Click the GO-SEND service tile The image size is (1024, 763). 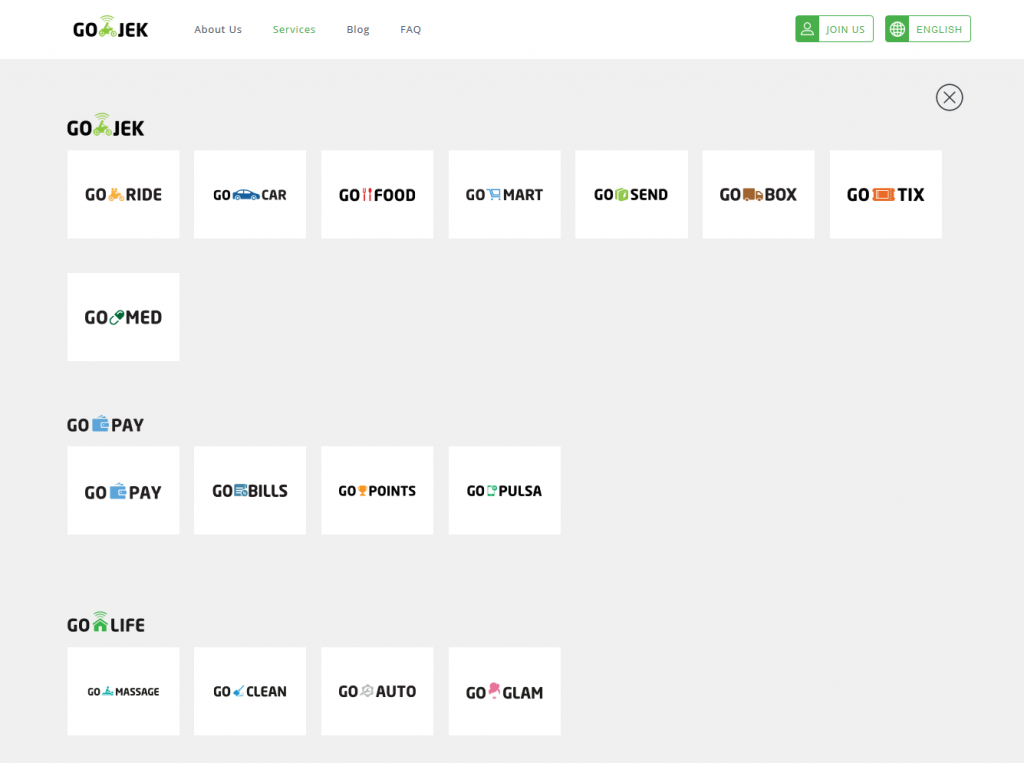click(x=631, y=195)
